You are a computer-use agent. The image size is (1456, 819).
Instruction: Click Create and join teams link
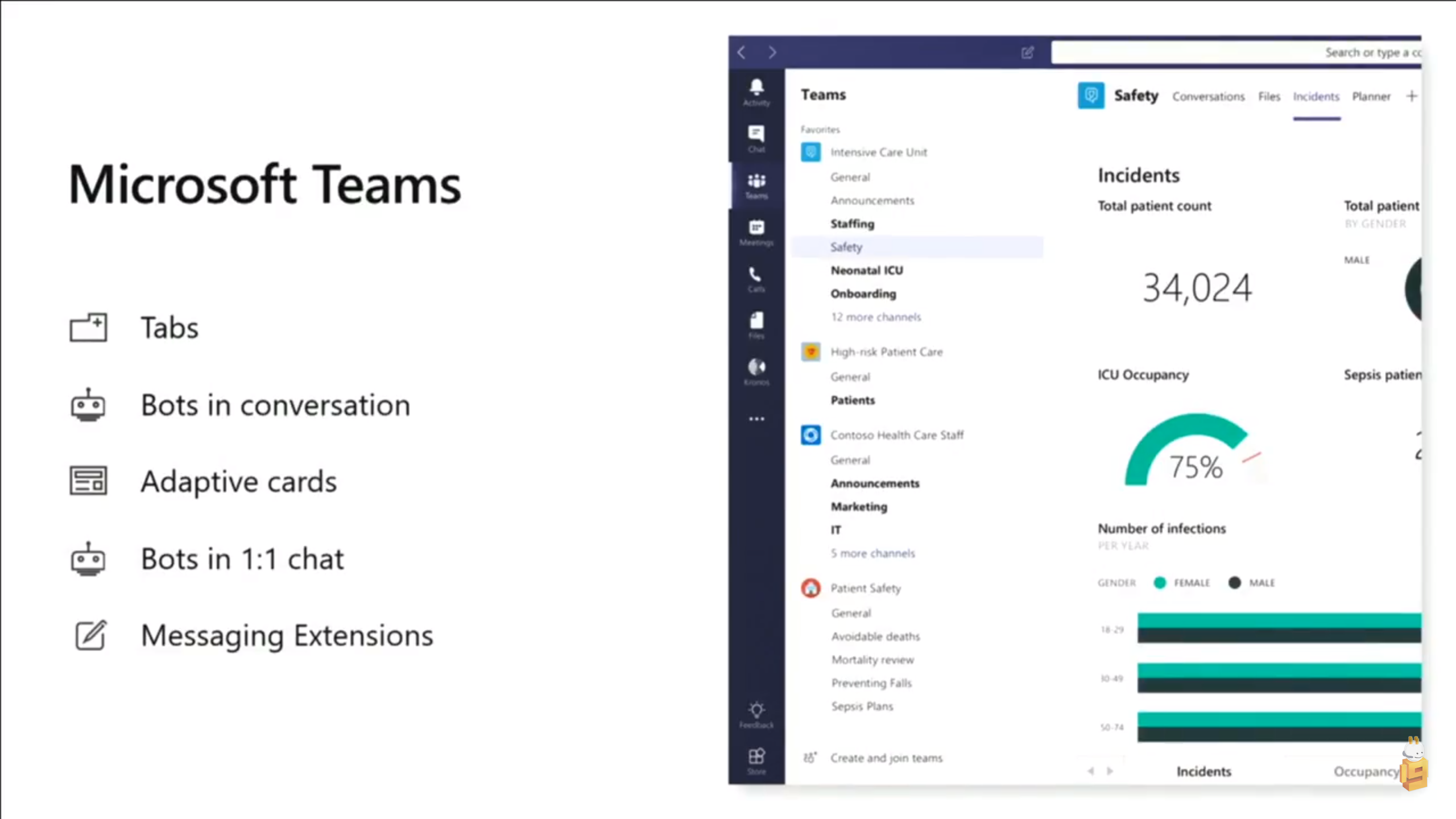coord(886,758)
